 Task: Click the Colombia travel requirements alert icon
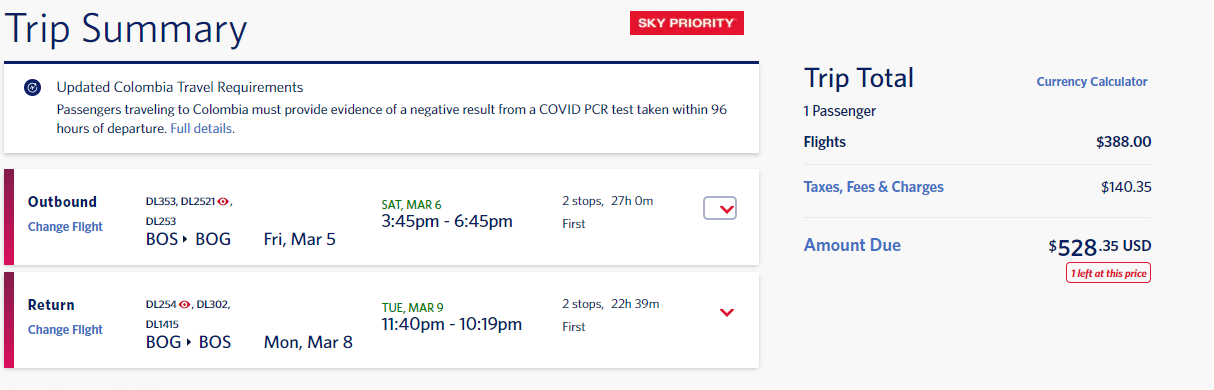pyautogui.click(x=32, y=88)
